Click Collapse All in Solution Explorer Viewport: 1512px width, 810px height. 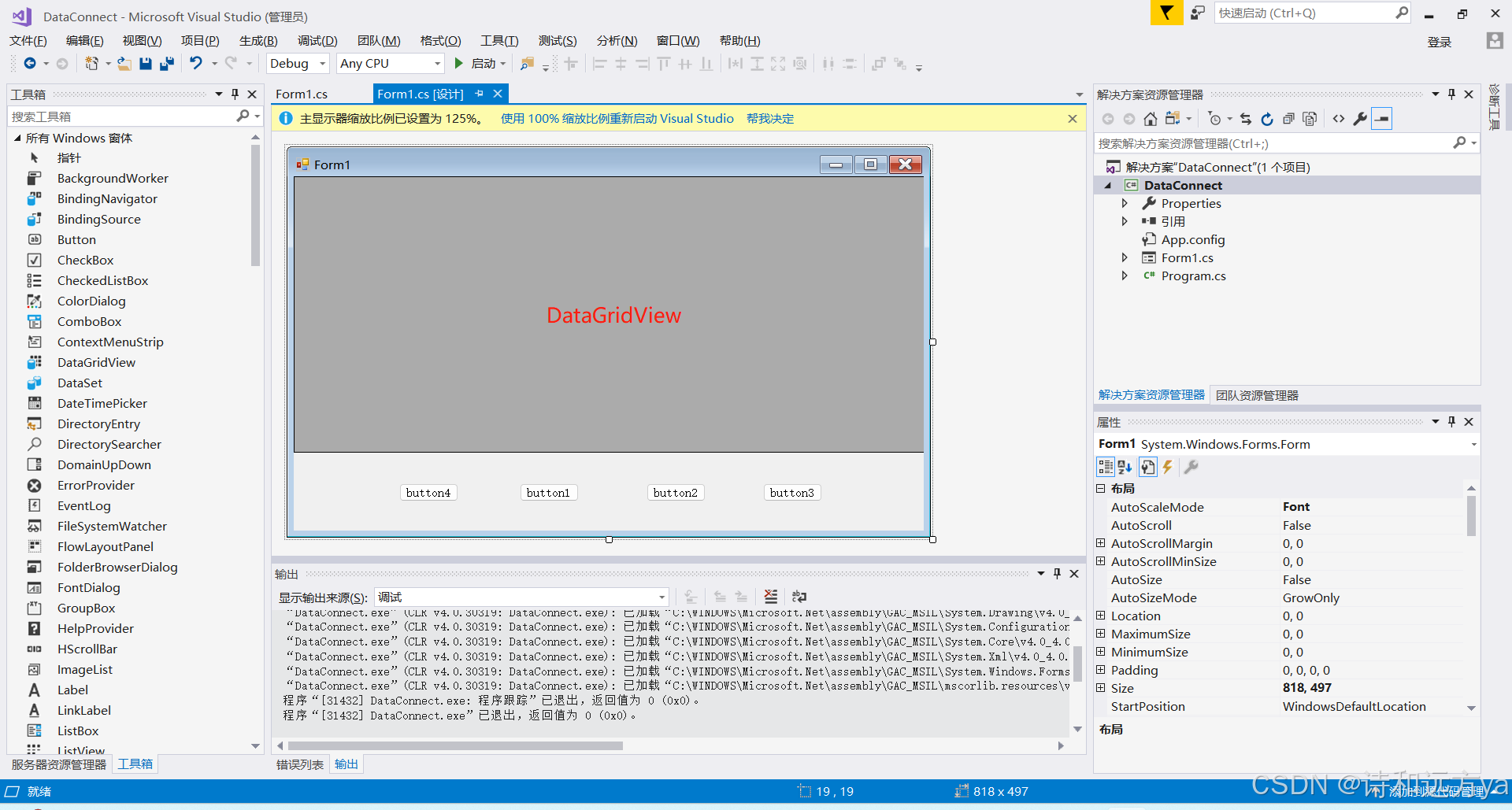point(1288,119)
